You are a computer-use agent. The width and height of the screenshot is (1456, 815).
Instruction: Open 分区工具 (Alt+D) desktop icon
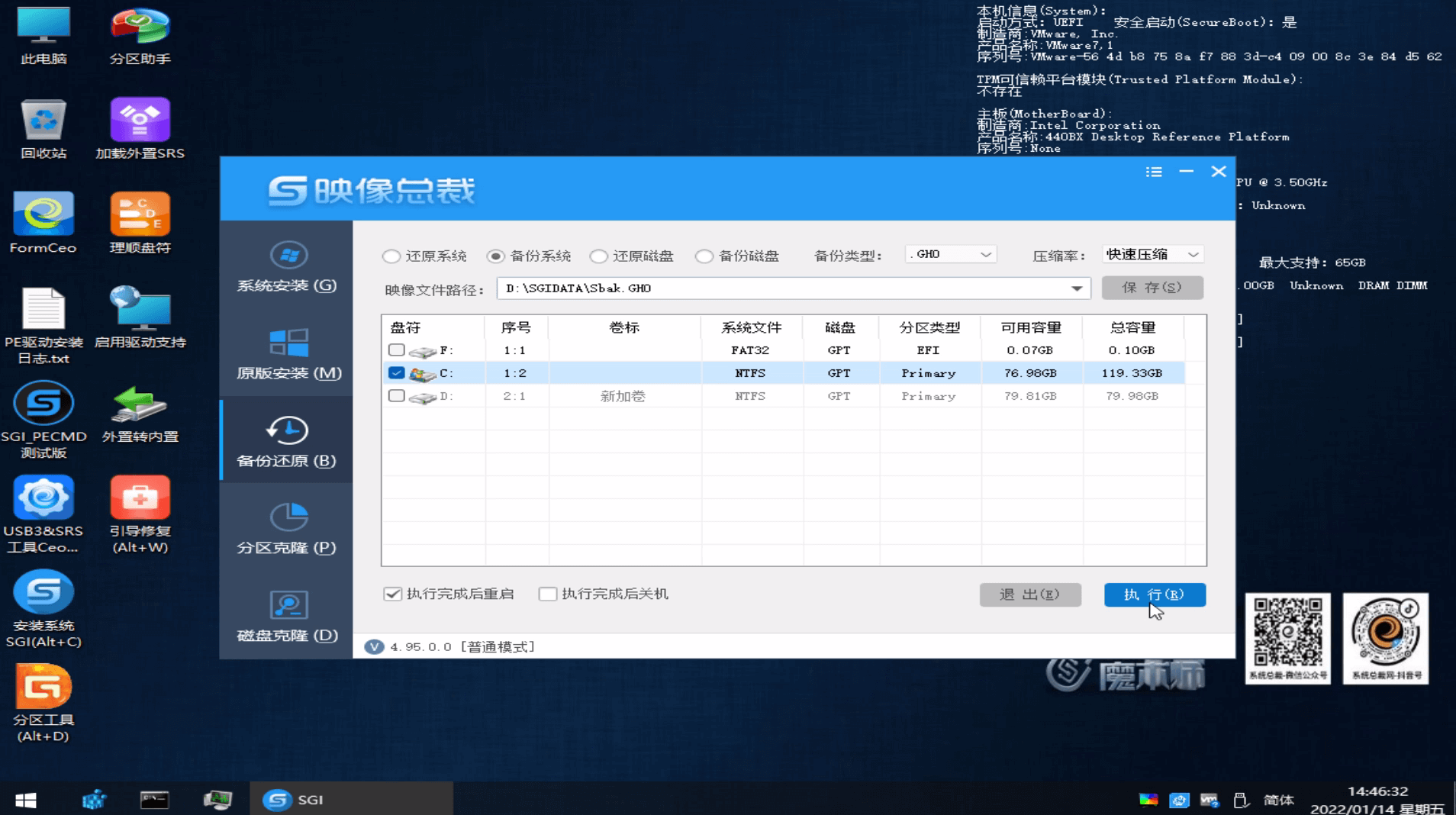tap(43, 702)
